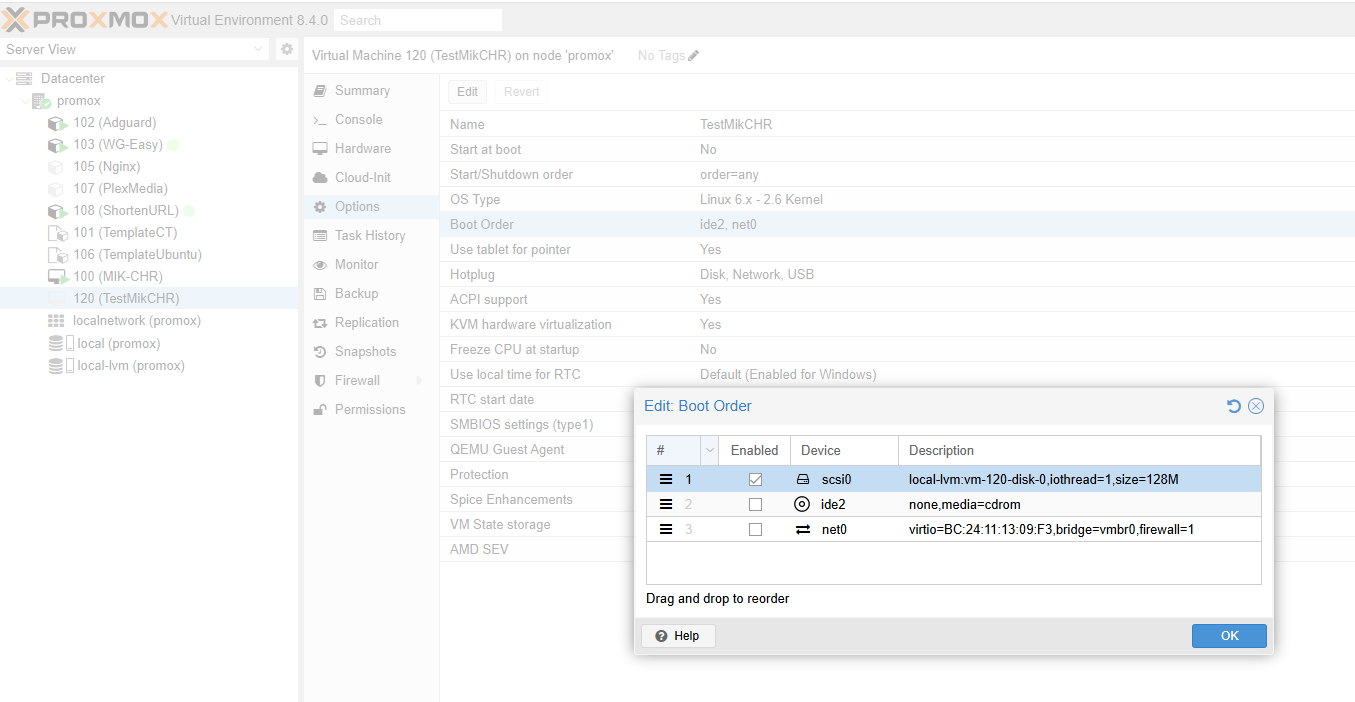Open the Server View gear settings

tap(286, 49)
